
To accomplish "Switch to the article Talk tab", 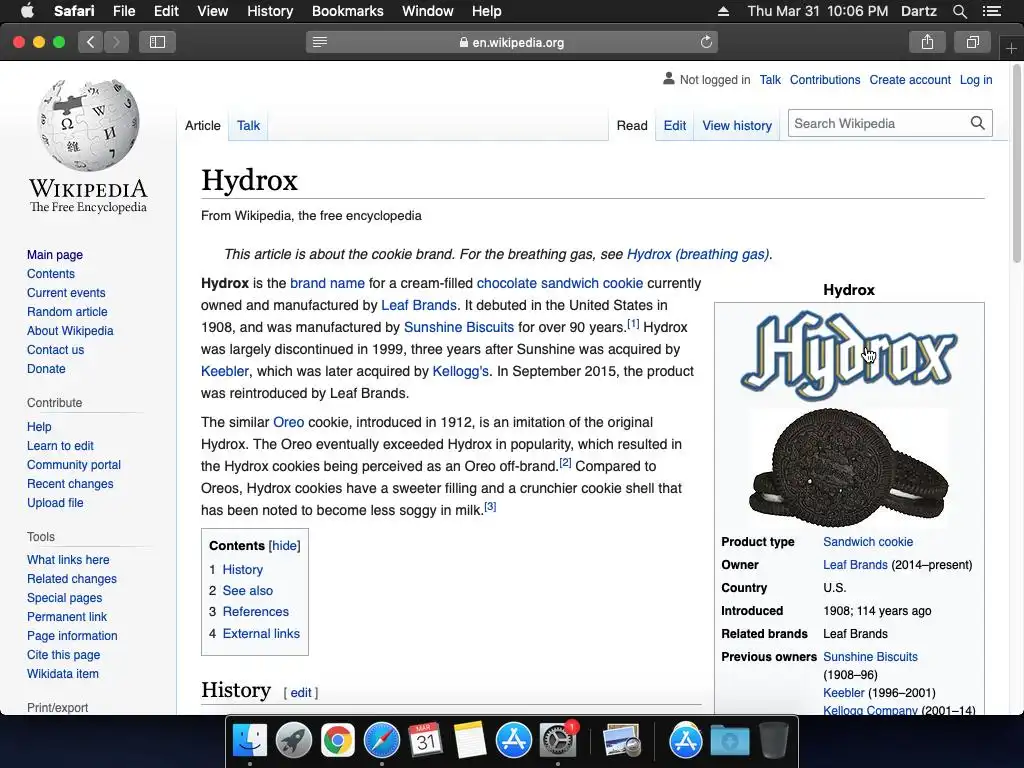I will (x=248, y=125).
